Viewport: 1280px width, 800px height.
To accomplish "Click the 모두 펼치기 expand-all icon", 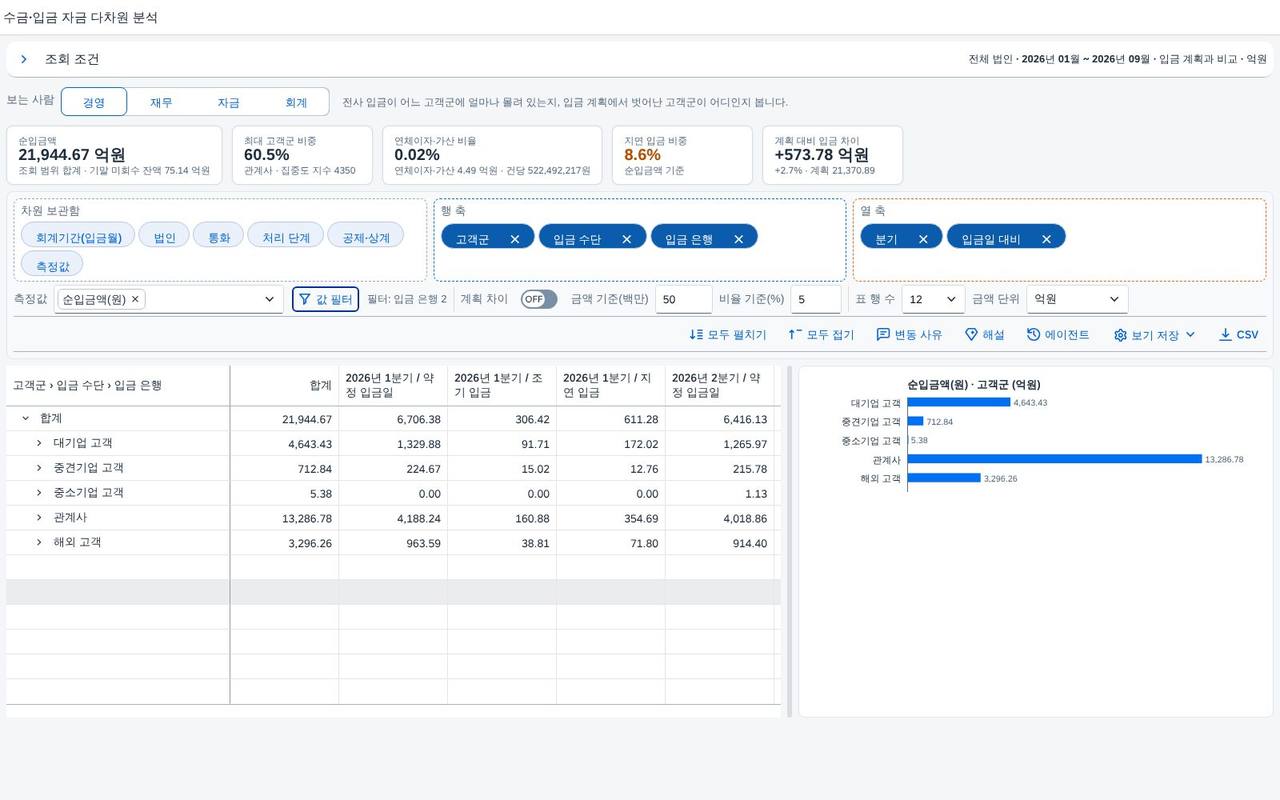I will click(x=696, y=335).
